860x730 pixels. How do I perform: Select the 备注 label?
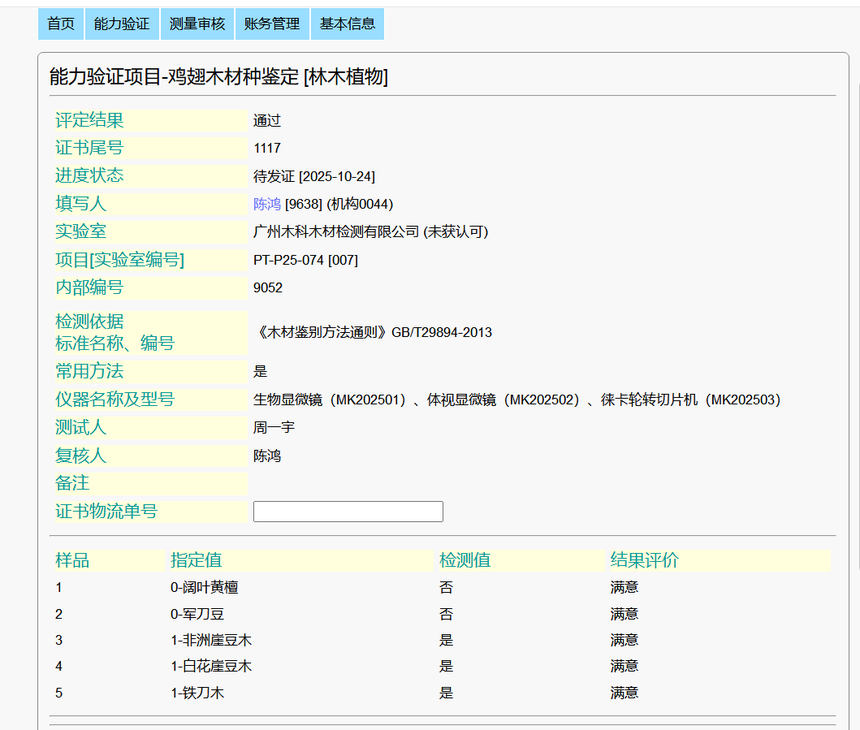coord(72,483)
